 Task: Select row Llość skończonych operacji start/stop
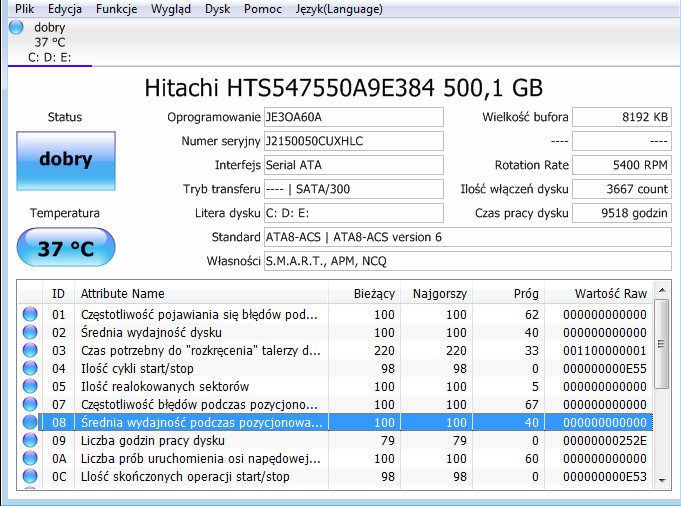click(x=335, y=476)
